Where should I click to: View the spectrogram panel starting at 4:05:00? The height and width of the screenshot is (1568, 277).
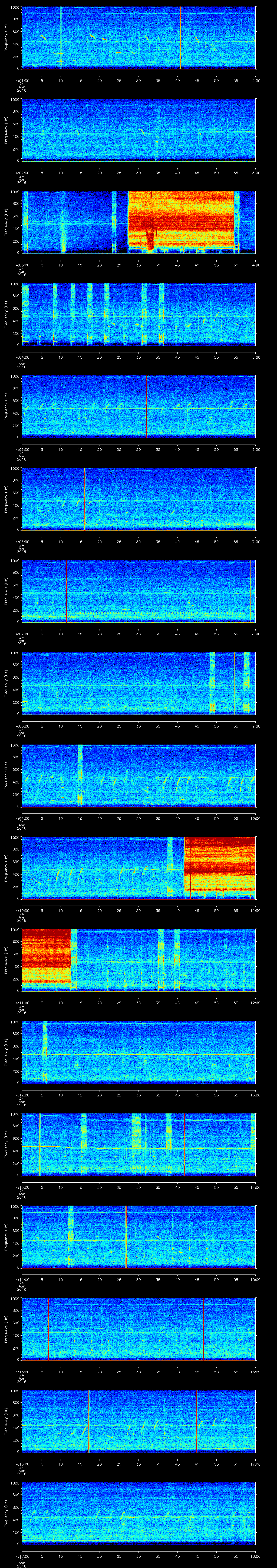139,407
